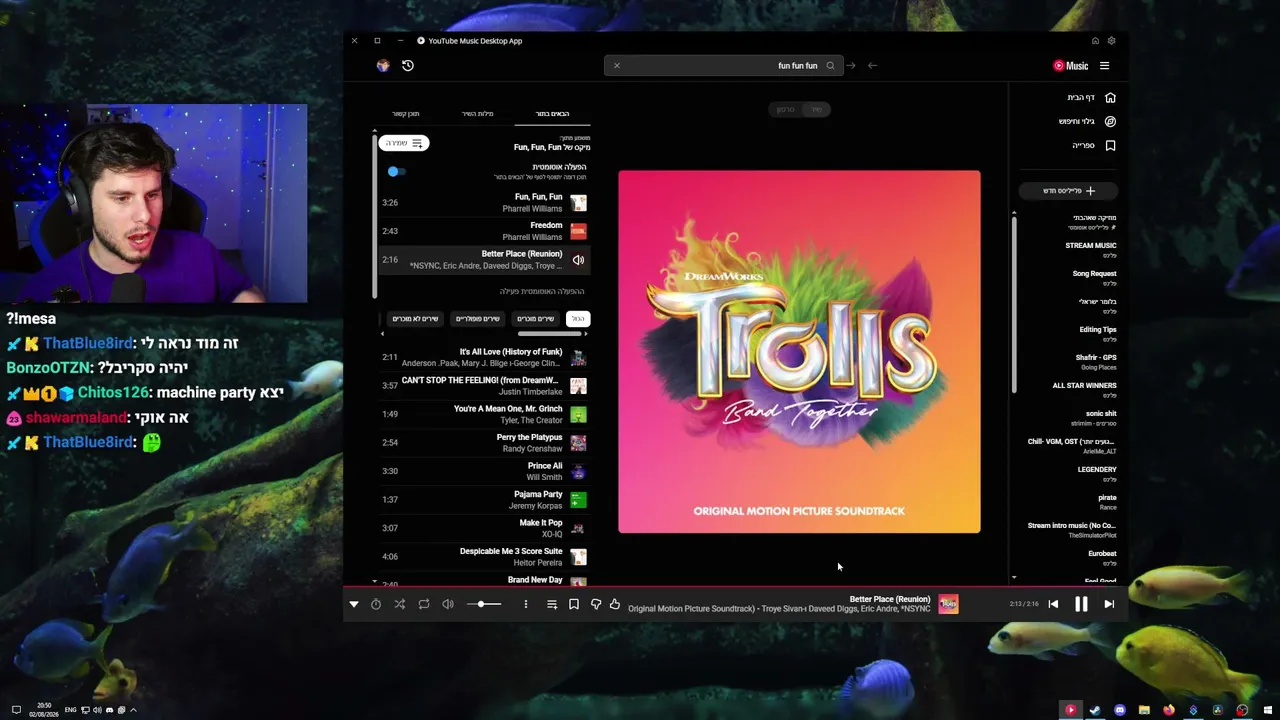Skip to the next track

1109,604
